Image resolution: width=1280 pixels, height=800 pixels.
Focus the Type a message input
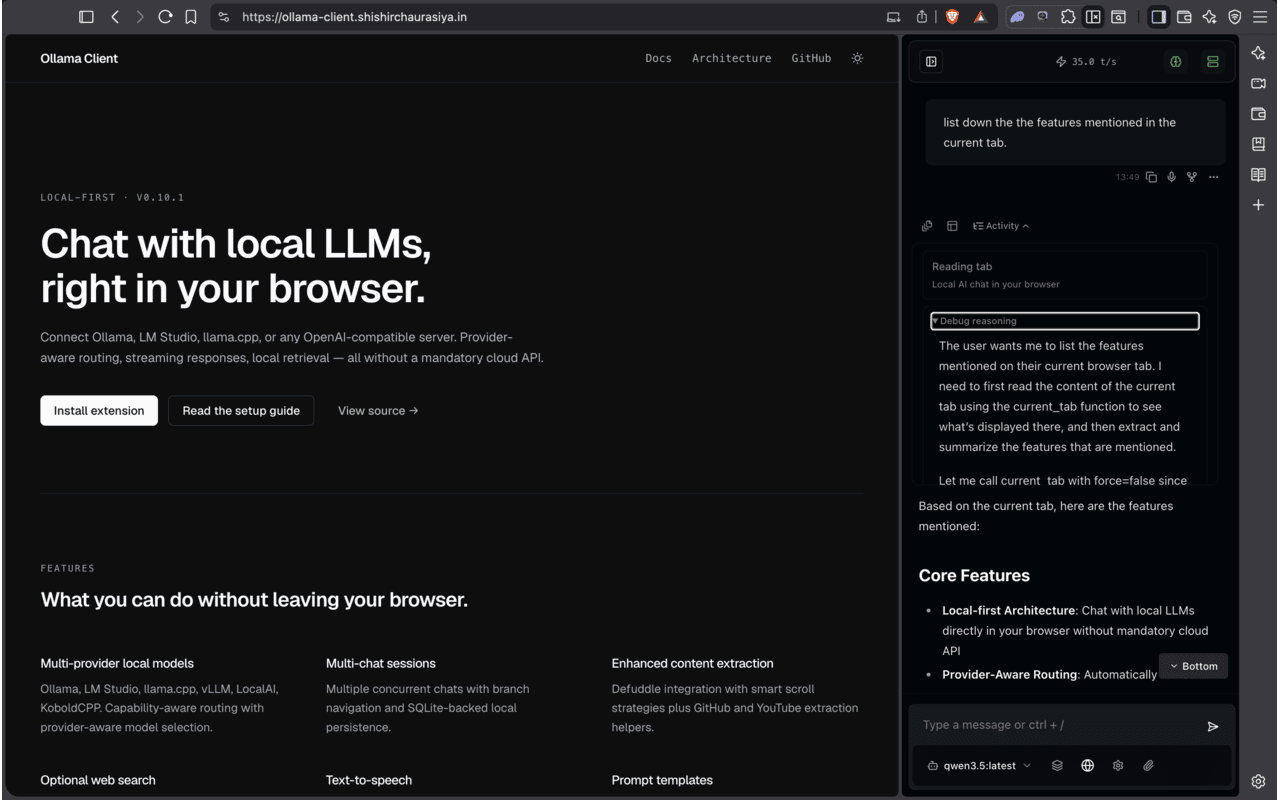pyautogui.click(x=1055, y=725)
